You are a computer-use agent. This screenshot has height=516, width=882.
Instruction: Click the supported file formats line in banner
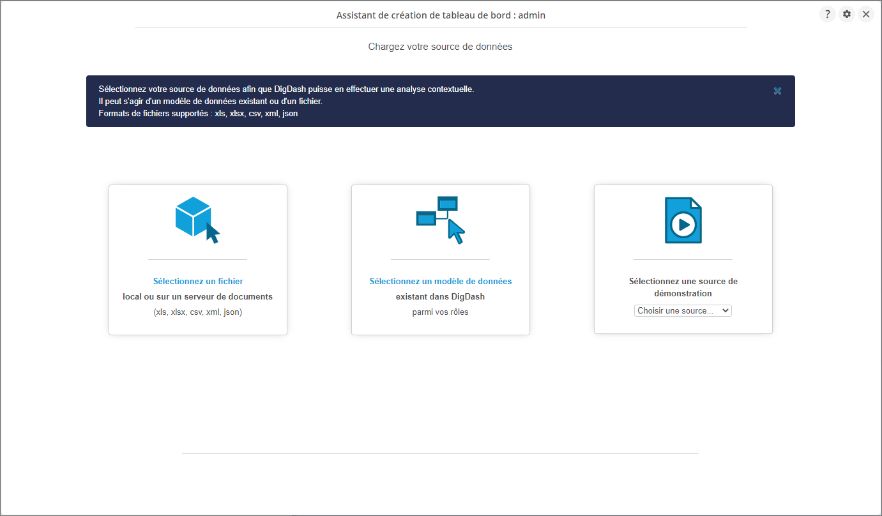coord(198,113)
